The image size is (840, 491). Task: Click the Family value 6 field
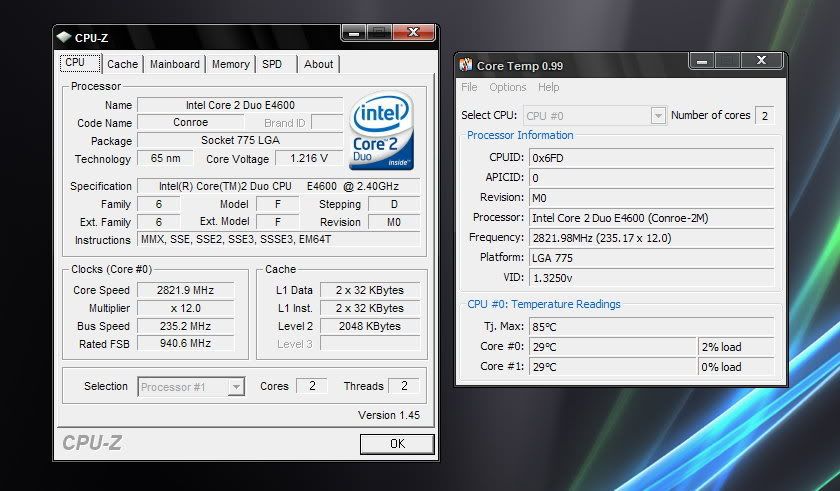[159, 204]
